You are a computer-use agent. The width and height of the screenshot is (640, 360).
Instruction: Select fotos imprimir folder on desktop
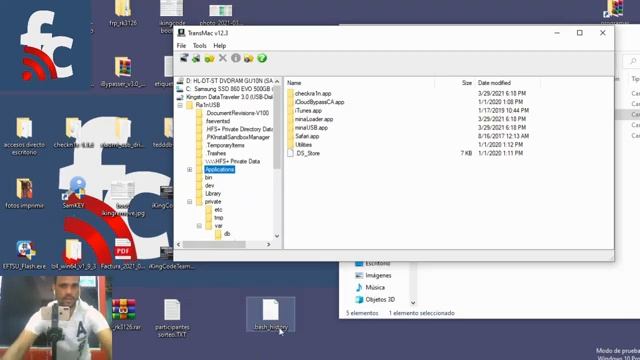click(x=24, y=193)
